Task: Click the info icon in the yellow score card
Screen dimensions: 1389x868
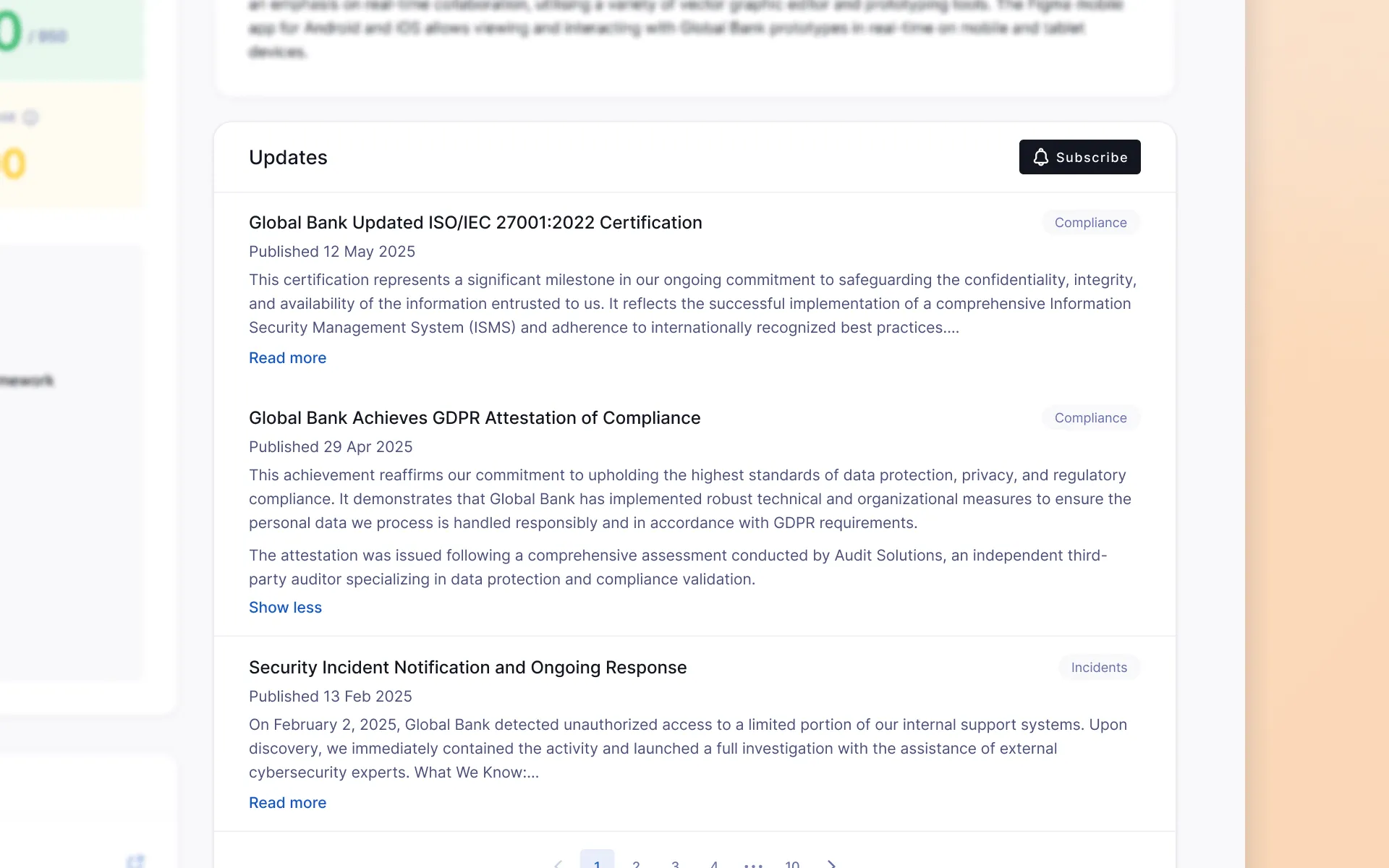Action: tap(30, 117)
